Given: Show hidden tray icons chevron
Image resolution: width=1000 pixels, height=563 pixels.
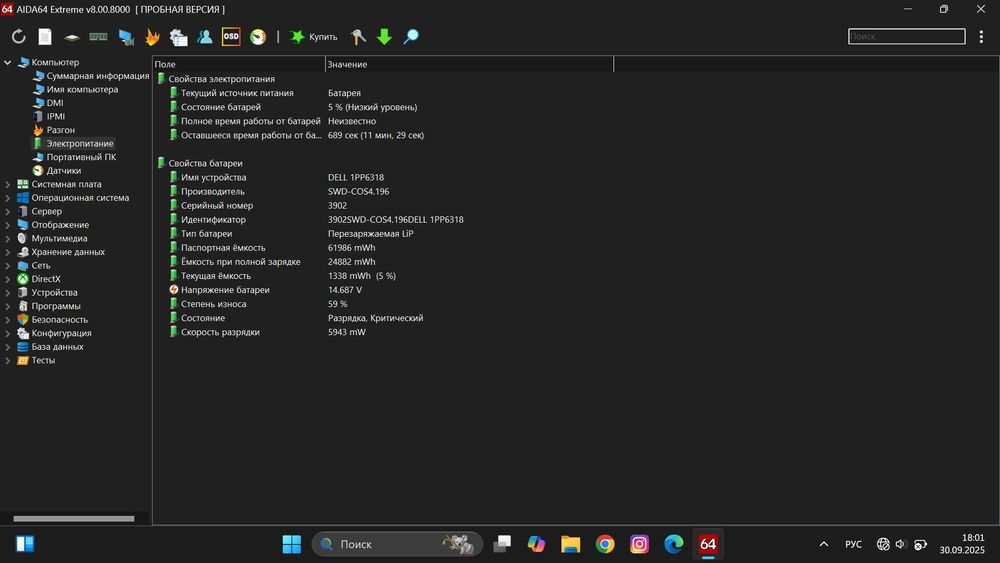Looking at the screenshot, I should (824, 545).
